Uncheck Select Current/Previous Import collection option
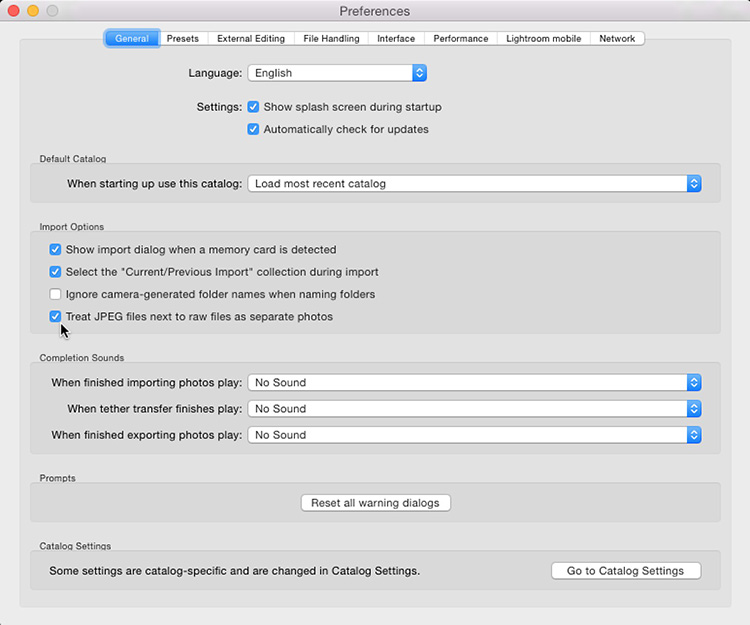The image size is (750, 625). 55,272
